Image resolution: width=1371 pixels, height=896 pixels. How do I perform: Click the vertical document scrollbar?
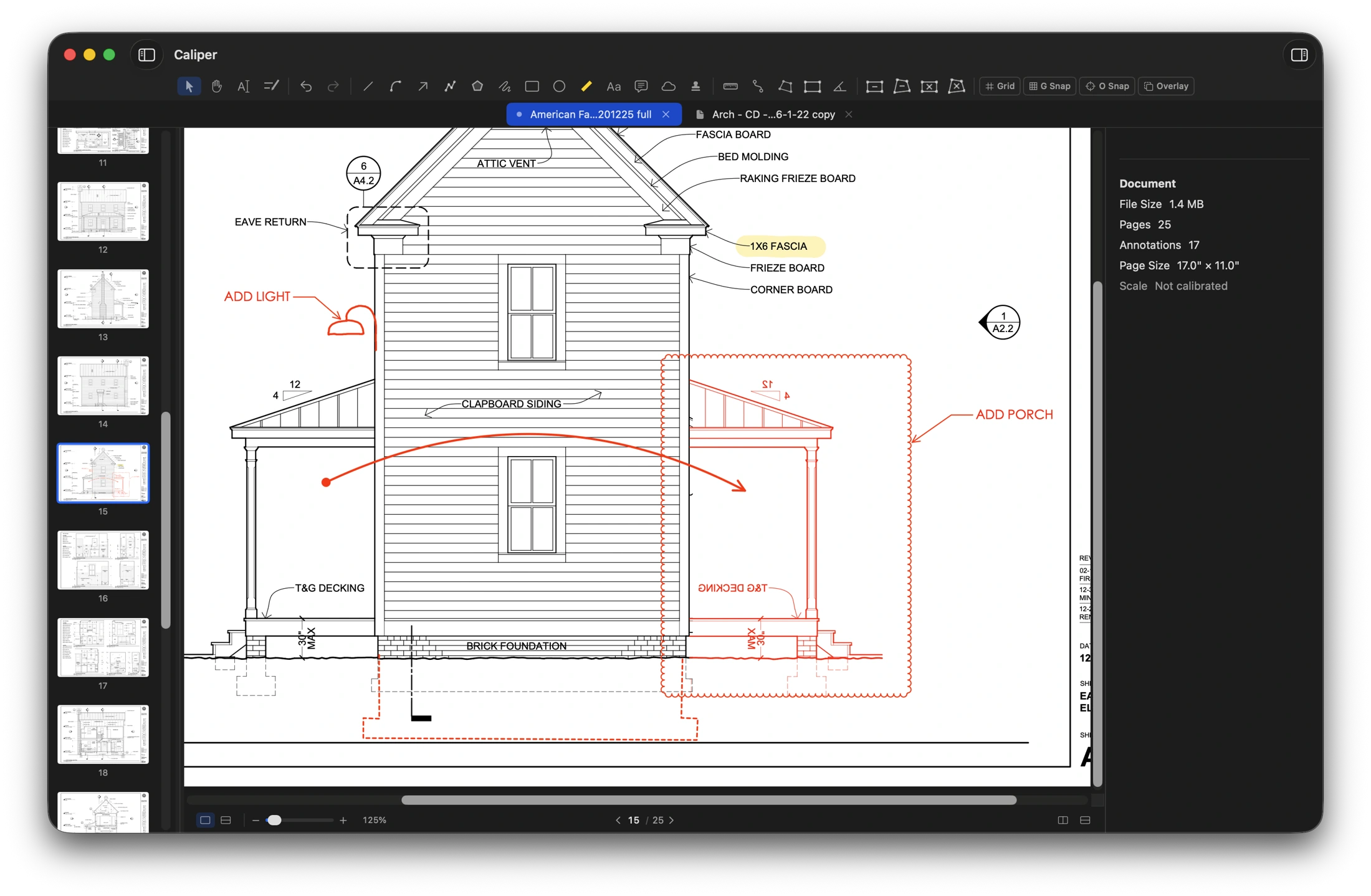pos(1098,534)
